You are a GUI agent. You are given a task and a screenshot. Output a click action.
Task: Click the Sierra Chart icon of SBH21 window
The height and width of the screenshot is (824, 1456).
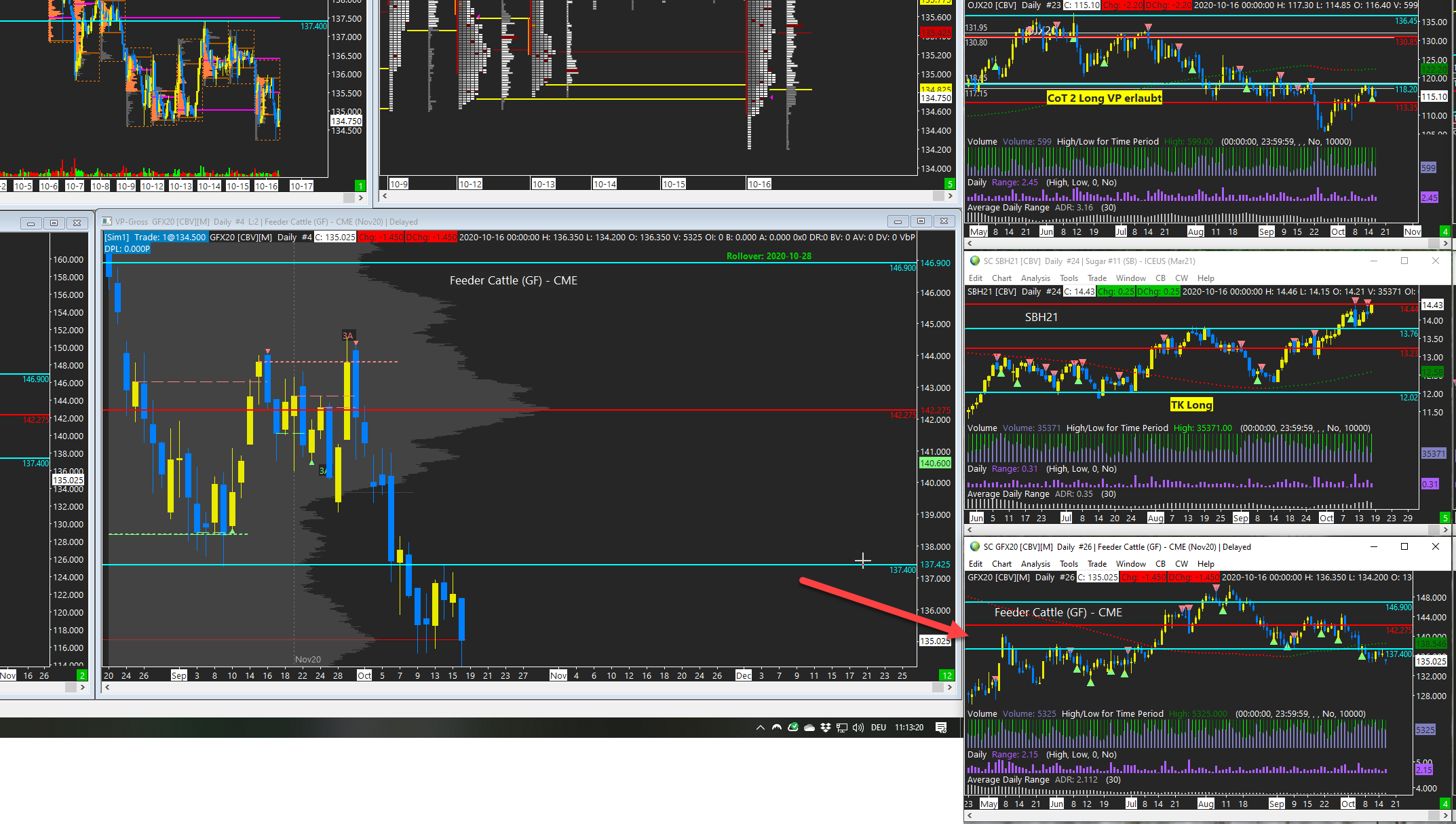[975, 261]
